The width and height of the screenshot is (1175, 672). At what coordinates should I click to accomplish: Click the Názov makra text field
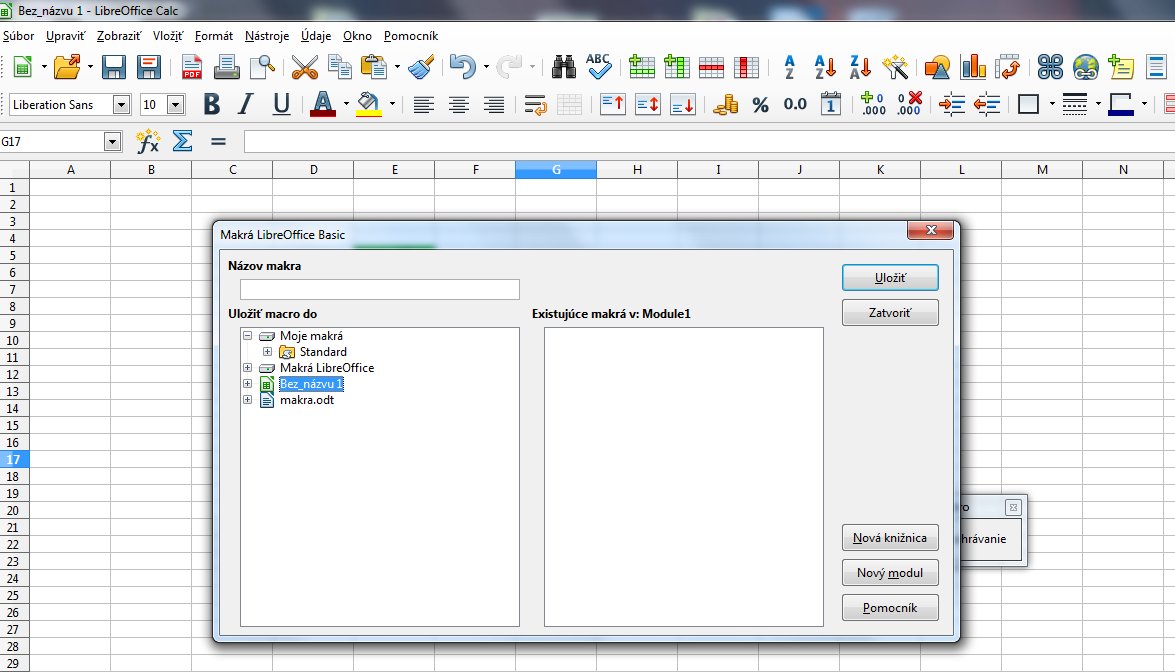pos(380,289)
